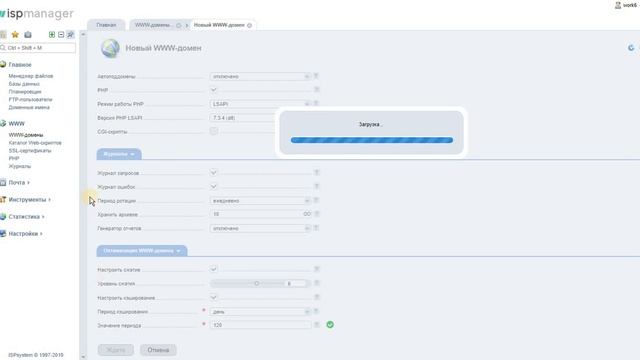Expand the Статистика sidebar section
The width and height of the screenshot is (640, 360).
point(26,217)
